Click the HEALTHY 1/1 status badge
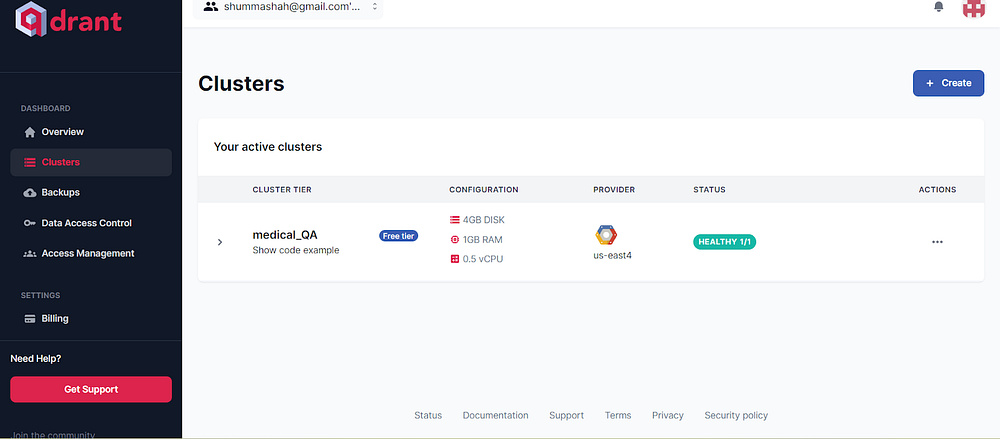Screen dimensions: 1000x439 pyautogui.click(x=724, y=242)
